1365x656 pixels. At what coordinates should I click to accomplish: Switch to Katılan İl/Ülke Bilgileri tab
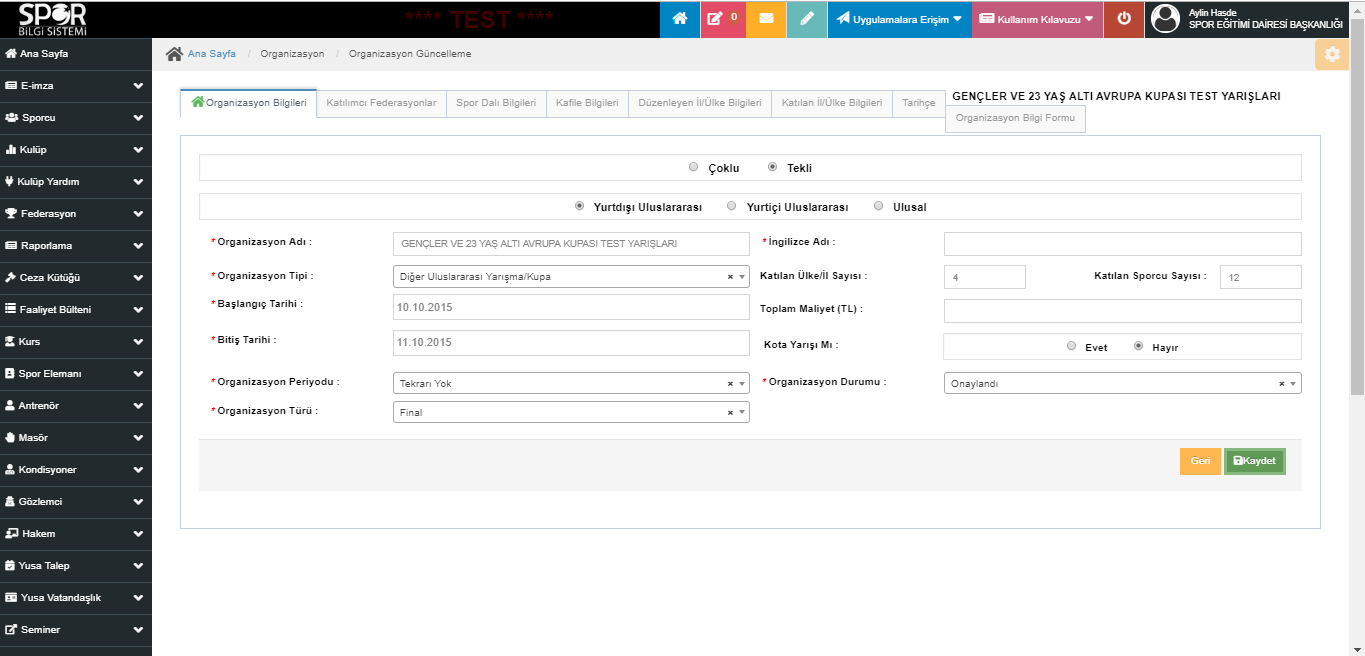pos(832,103)
